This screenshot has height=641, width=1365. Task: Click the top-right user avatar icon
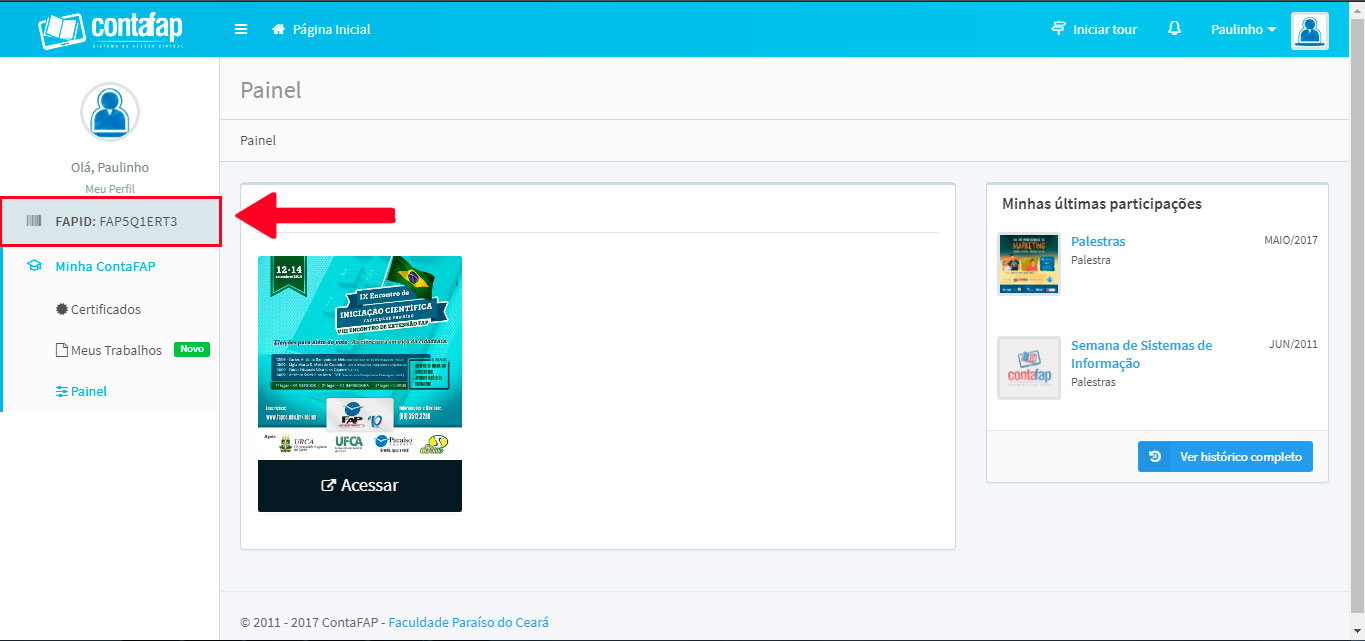1309,30
